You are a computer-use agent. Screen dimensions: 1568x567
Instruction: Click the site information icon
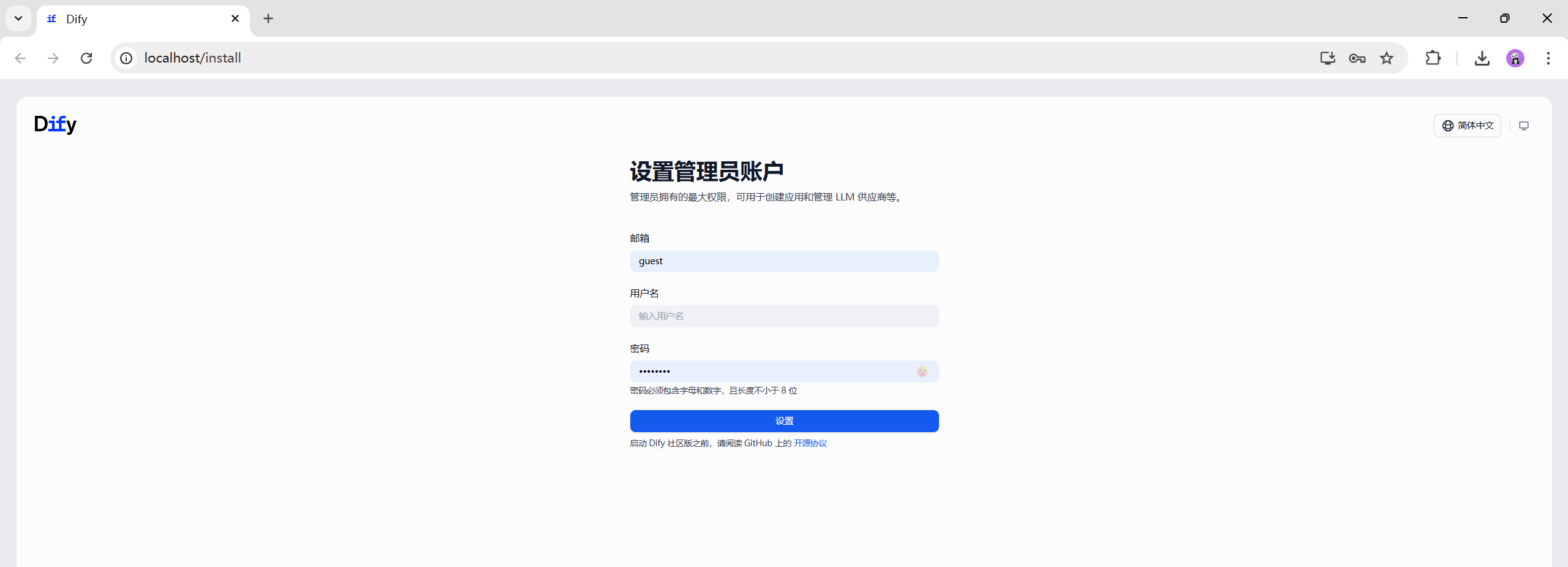point(126,58)
